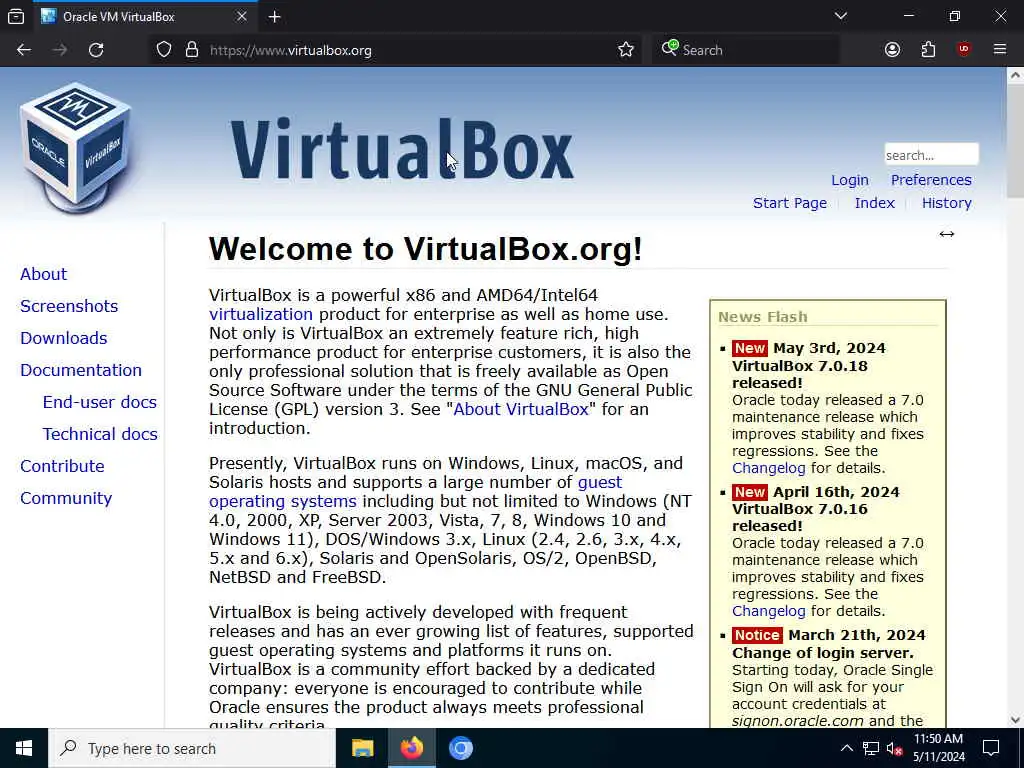Follow the 'About VirtualBox' link

[x=520, y=409]
